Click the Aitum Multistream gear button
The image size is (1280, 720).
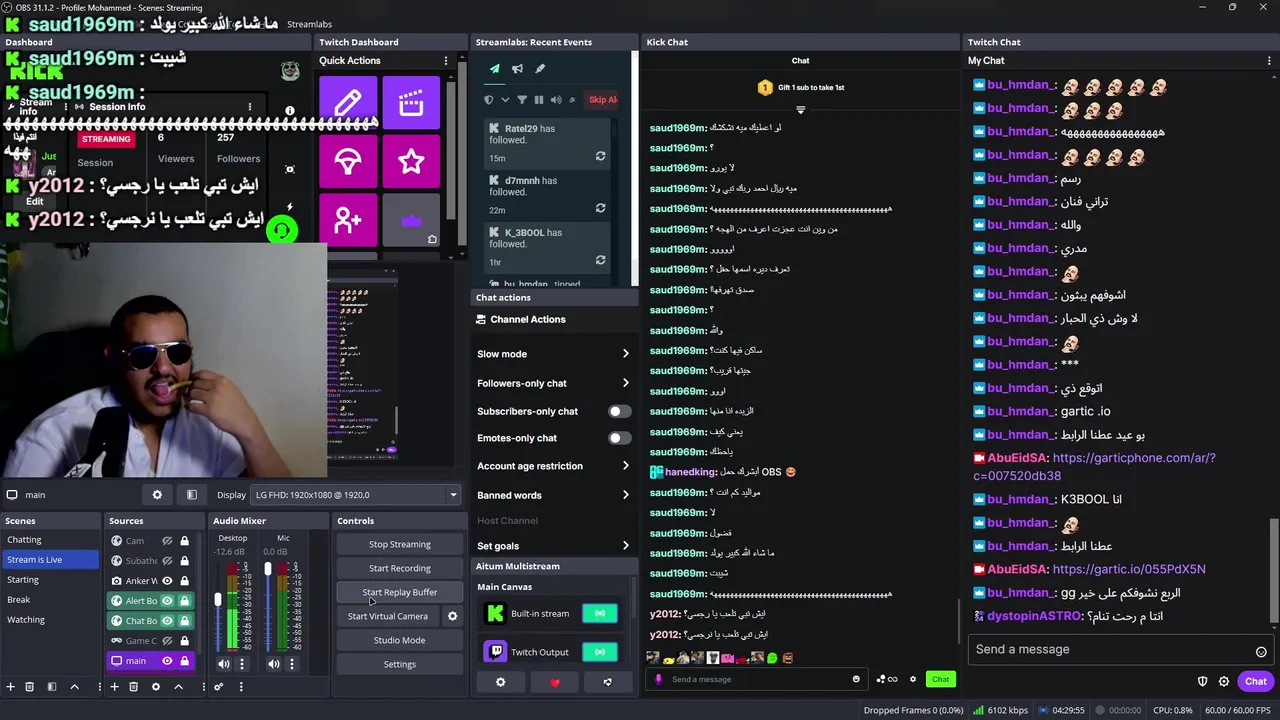coord(501,682)
